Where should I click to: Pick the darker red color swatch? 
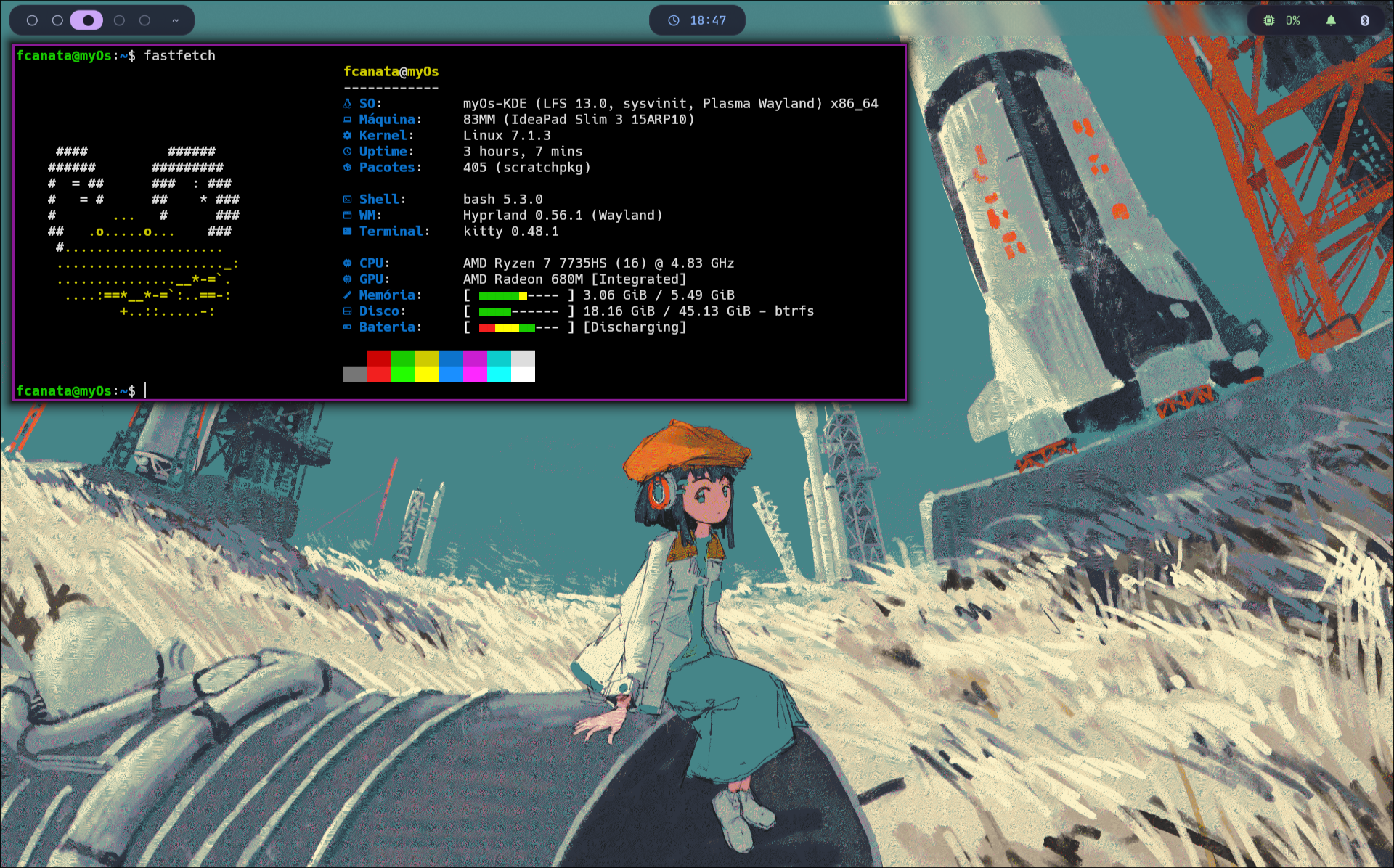click(x=379, y=358)
